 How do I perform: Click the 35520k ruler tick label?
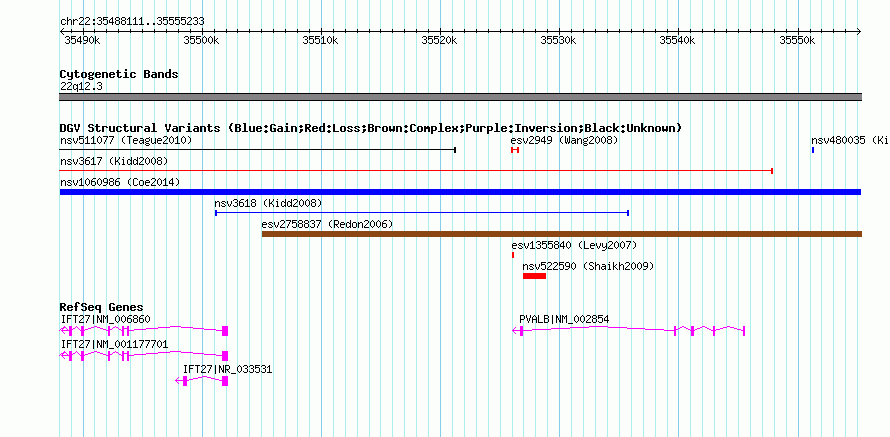(440, 40)
